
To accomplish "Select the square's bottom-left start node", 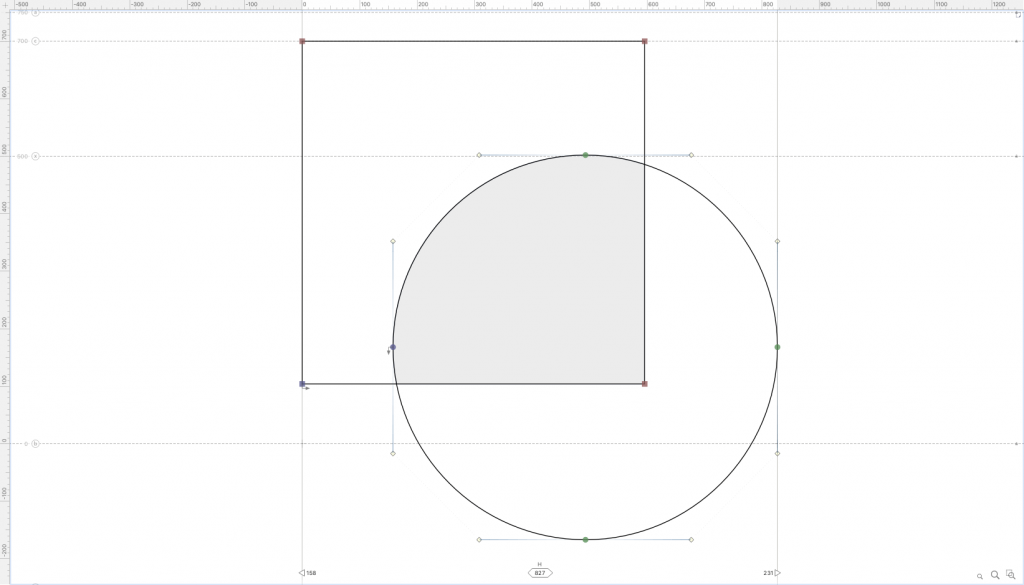I will (302, 384).
